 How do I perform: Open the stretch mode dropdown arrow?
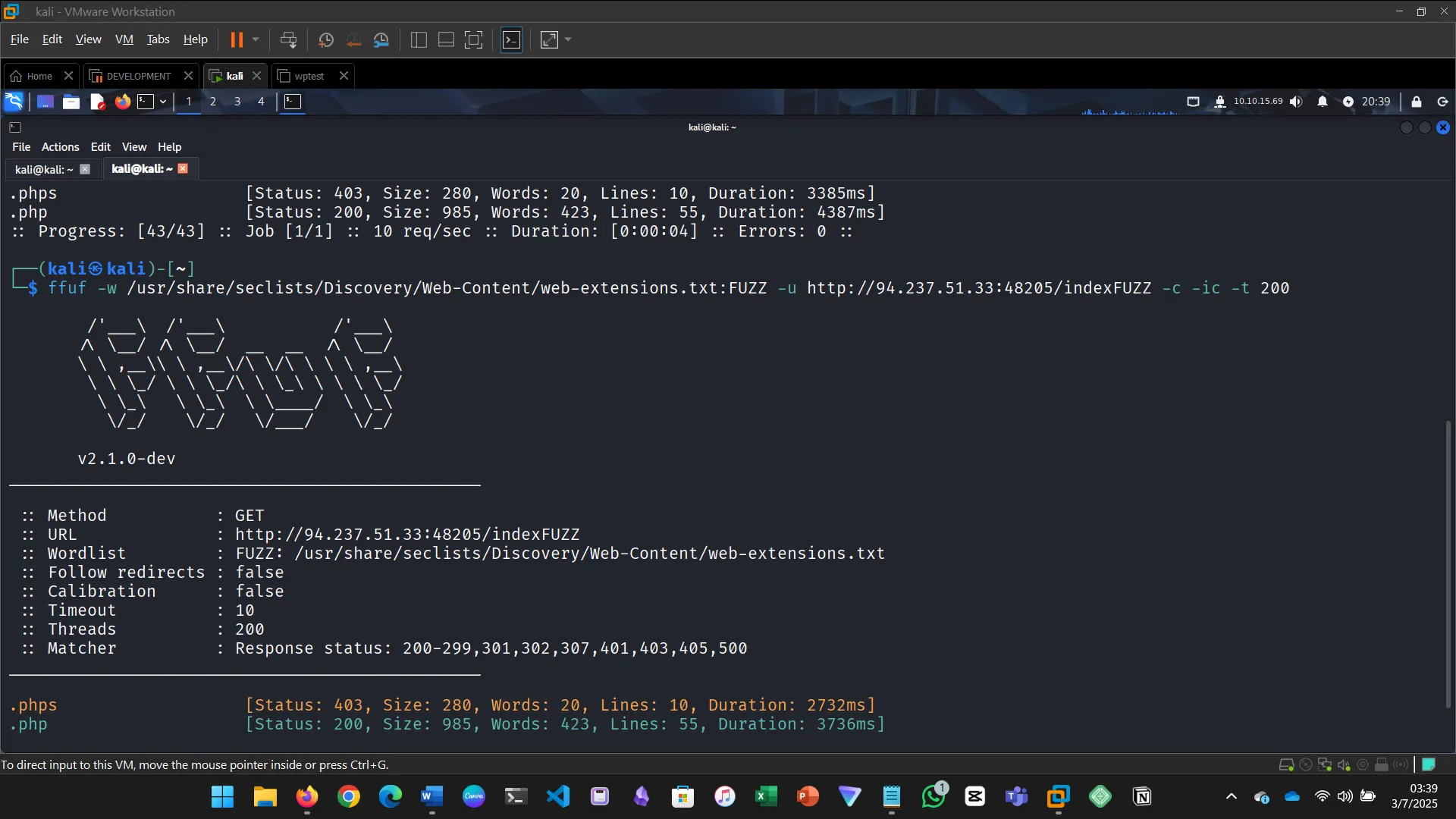click(567, 39)
